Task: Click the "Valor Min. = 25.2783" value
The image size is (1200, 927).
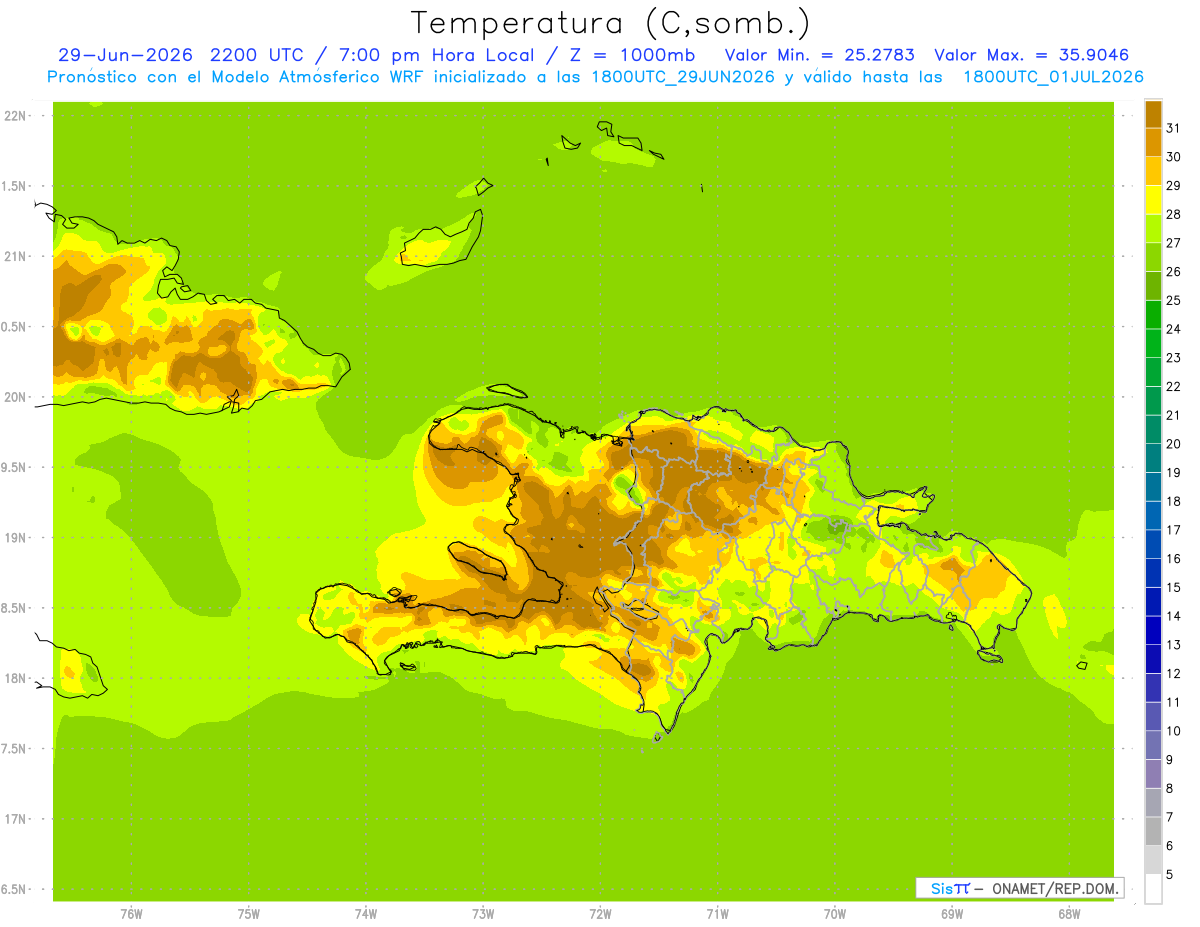Action: [819, 55]
